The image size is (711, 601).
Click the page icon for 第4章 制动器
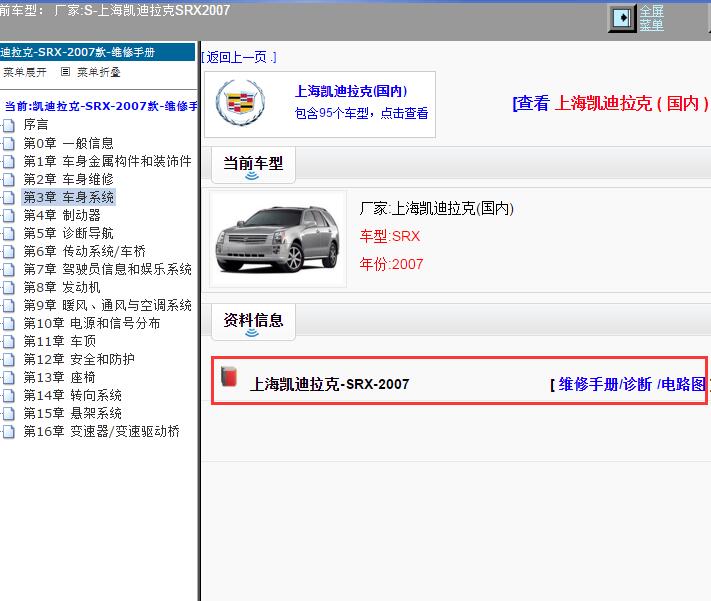coord(9,215)
